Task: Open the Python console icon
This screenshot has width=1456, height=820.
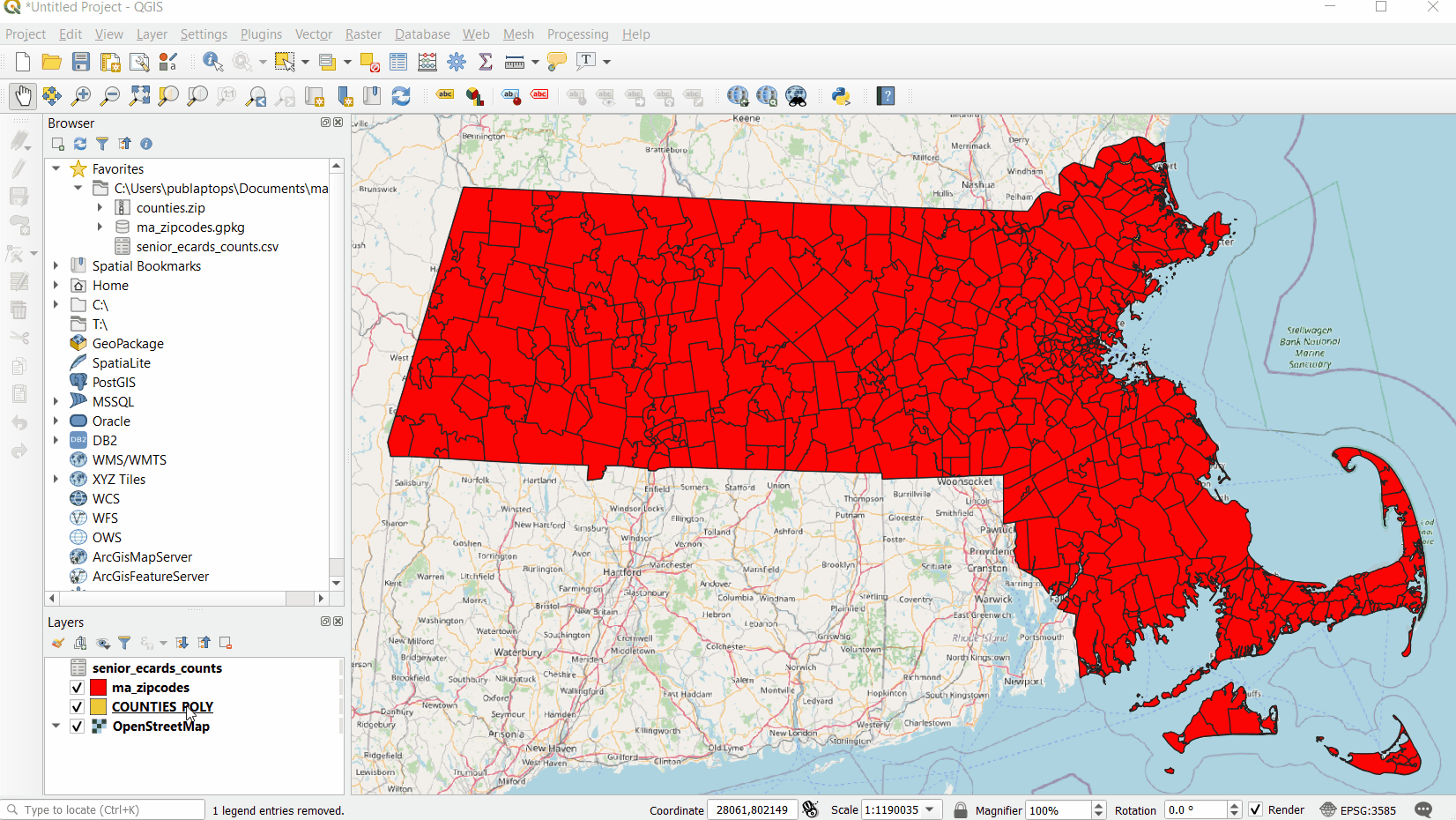Action: (841, 96)
